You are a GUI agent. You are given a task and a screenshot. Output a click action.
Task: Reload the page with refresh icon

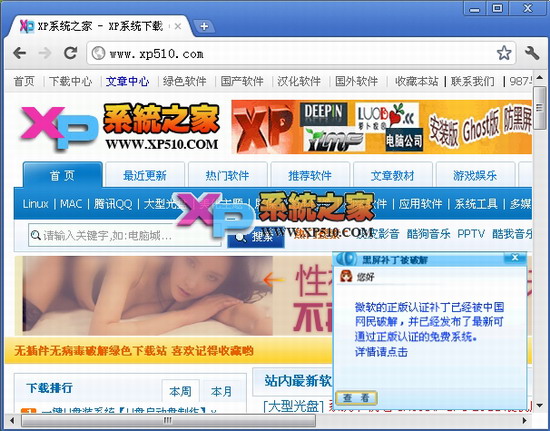(71, 53)
